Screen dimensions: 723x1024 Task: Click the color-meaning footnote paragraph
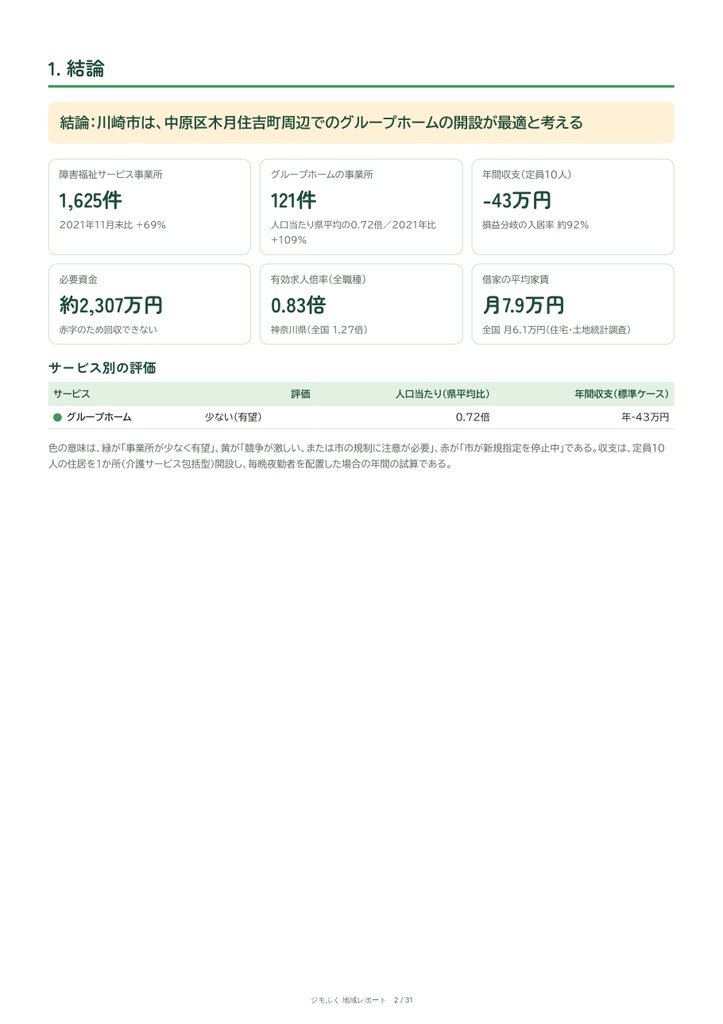[x=357, y=456]
